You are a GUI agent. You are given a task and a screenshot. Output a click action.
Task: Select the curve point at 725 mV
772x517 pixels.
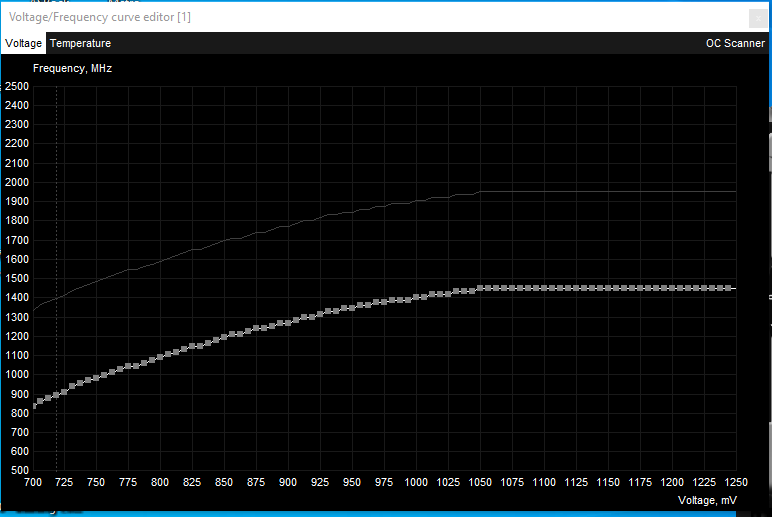[x=64, y=392]
